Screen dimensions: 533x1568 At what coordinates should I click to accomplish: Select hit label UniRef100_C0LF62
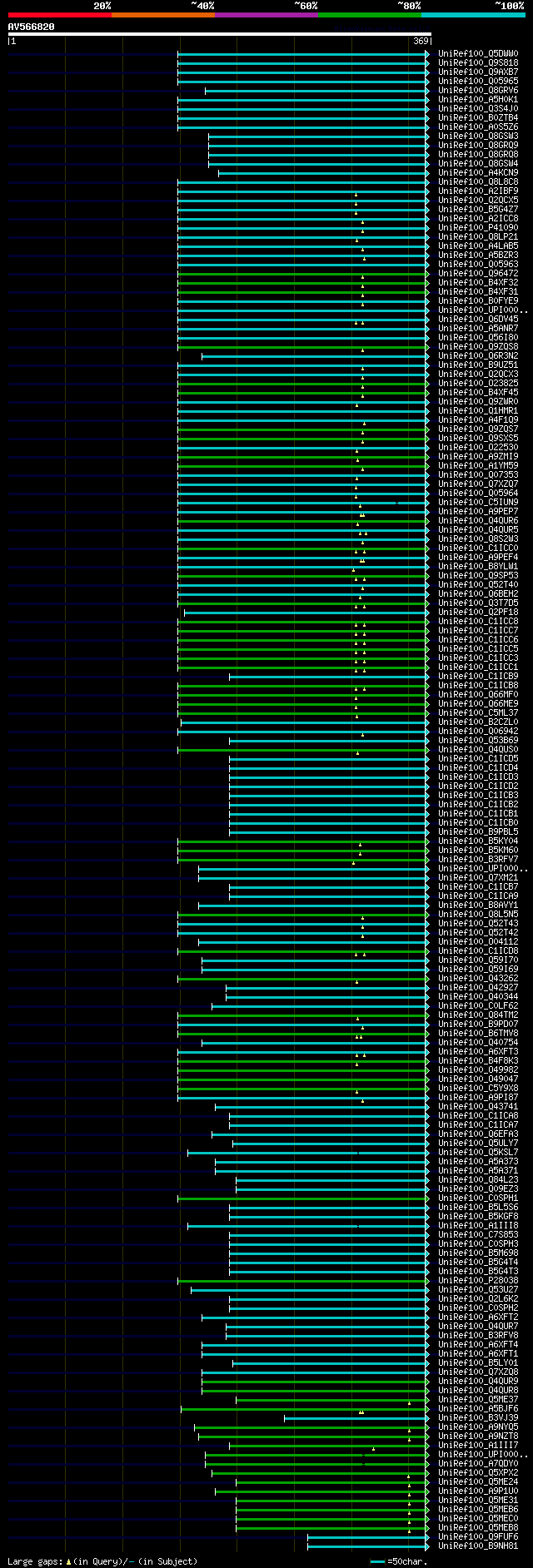point(478,1005)
